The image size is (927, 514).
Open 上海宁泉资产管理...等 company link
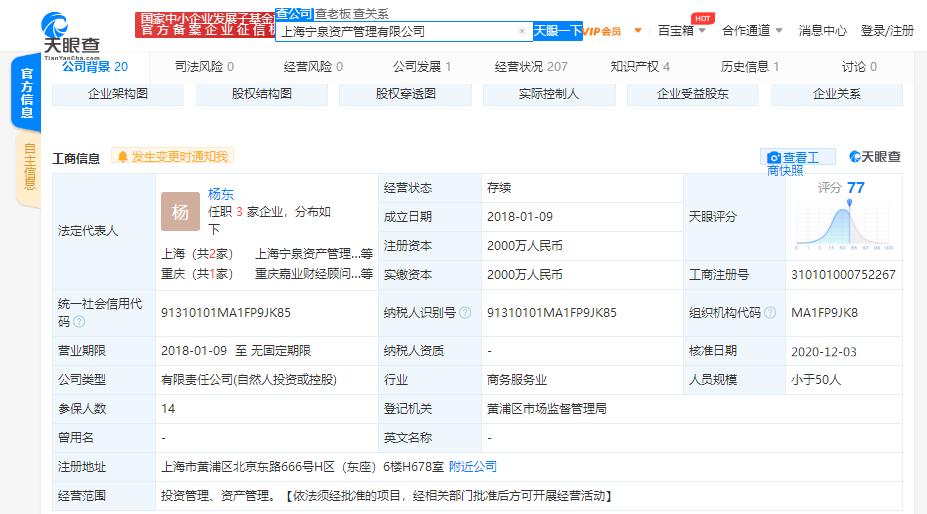coord(313,254)
